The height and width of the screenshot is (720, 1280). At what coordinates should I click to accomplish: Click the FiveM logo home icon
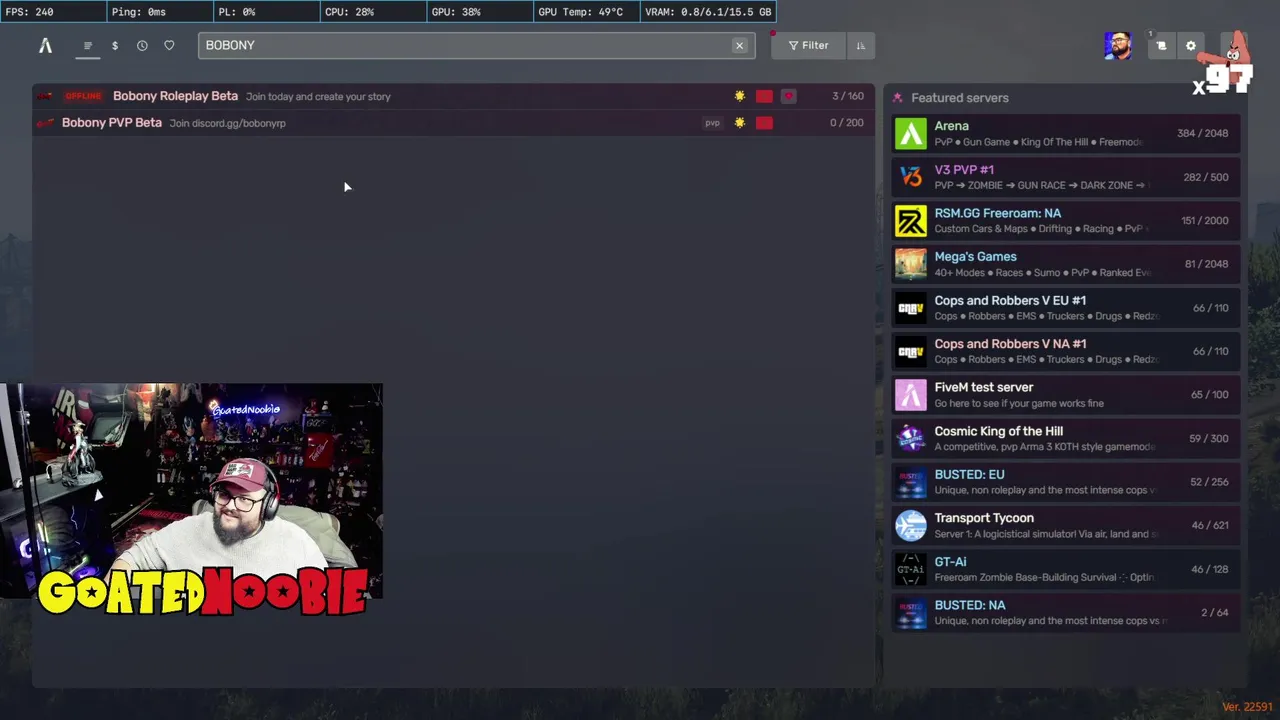[45, 45]
